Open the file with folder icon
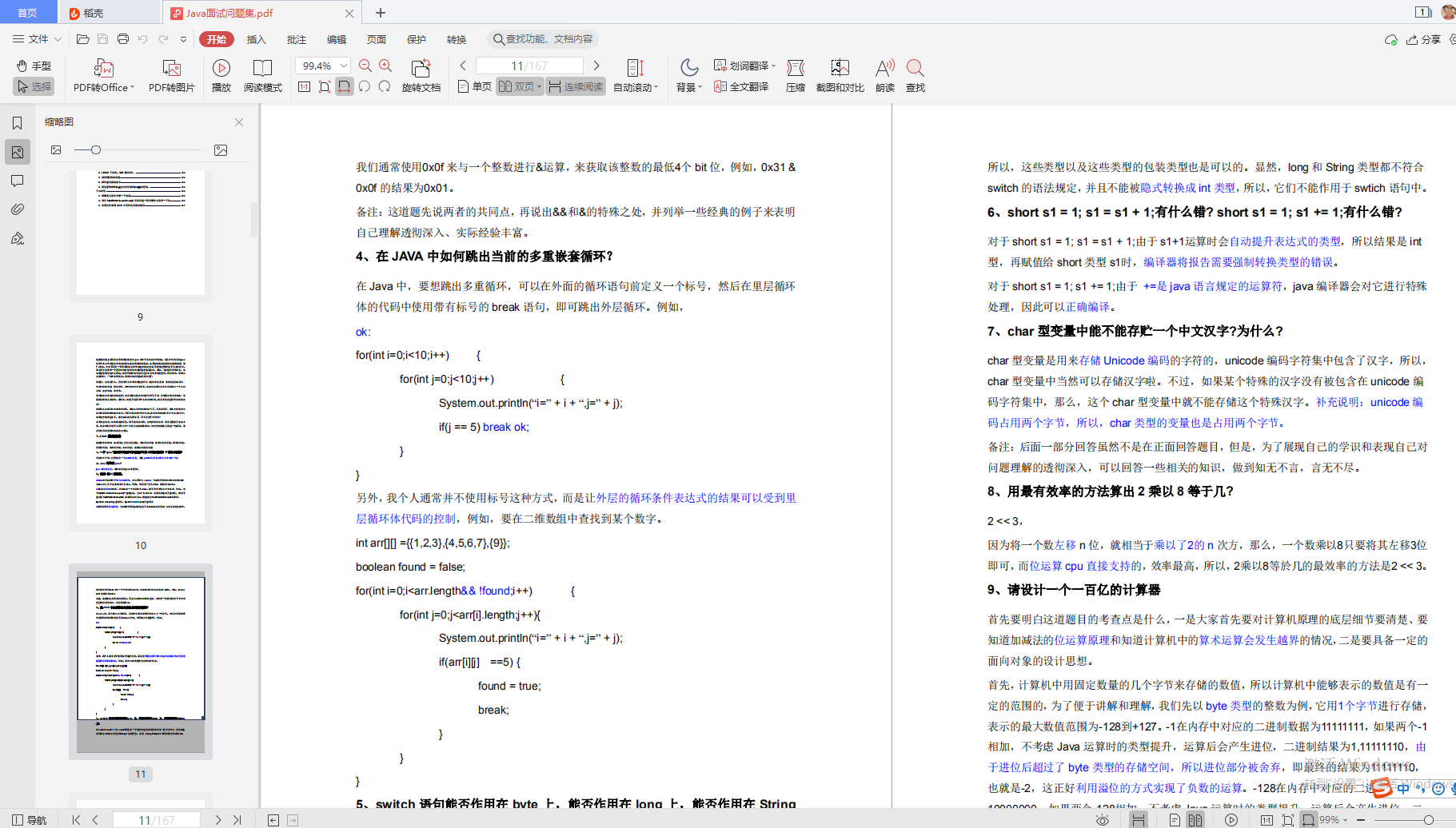 82,39
